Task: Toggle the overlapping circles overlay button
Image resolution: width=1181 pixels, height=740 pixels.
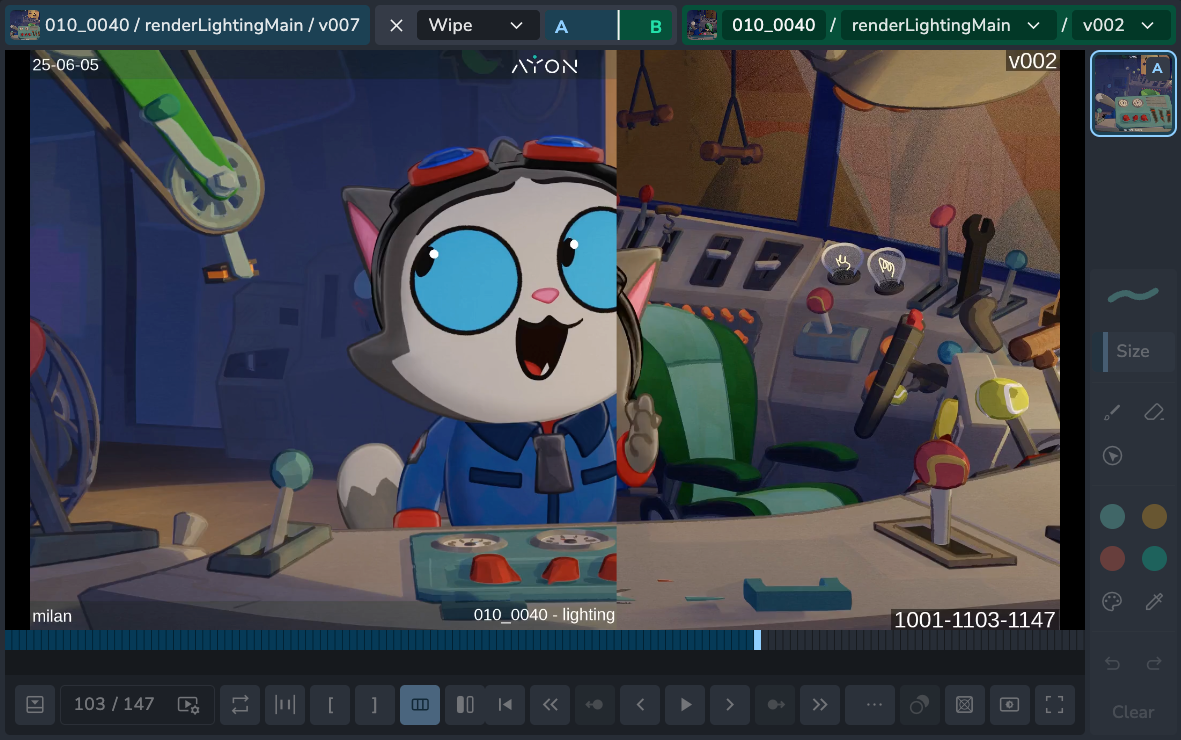Action: coord(920,705)
